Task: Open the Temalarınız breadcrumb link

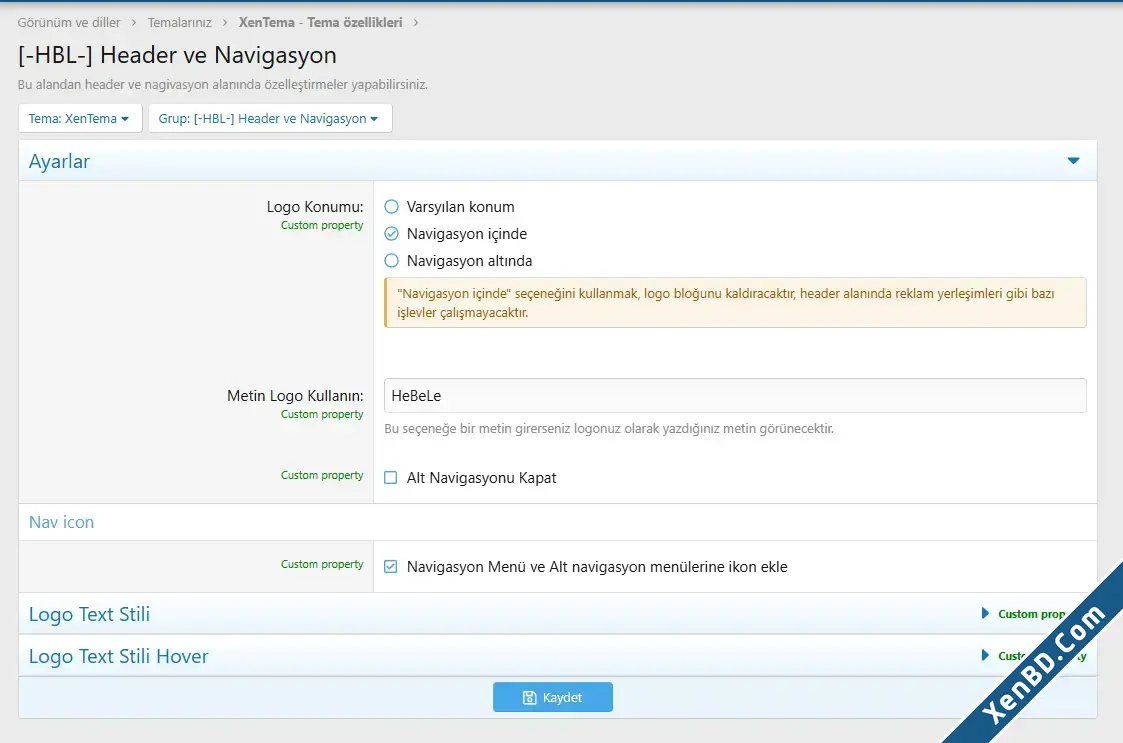Action: [180, 22]
